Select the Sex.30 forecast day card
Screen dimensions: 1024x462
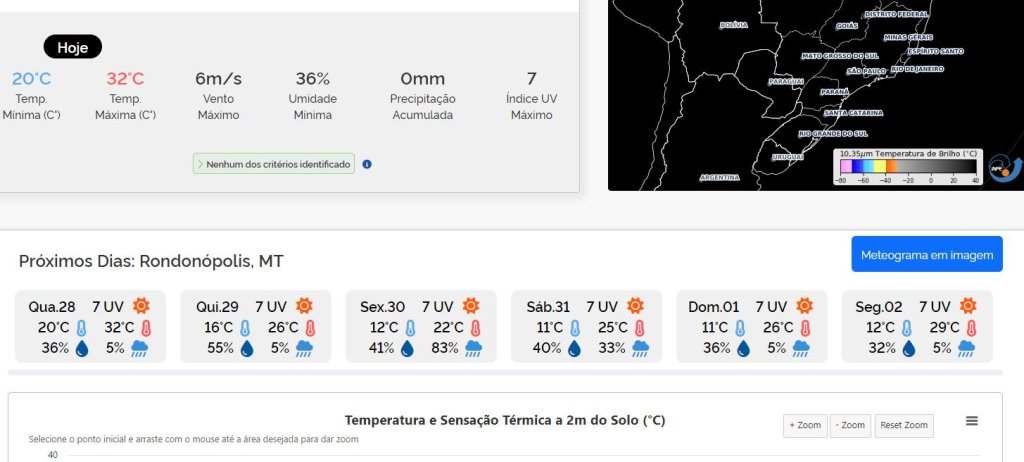421,327
